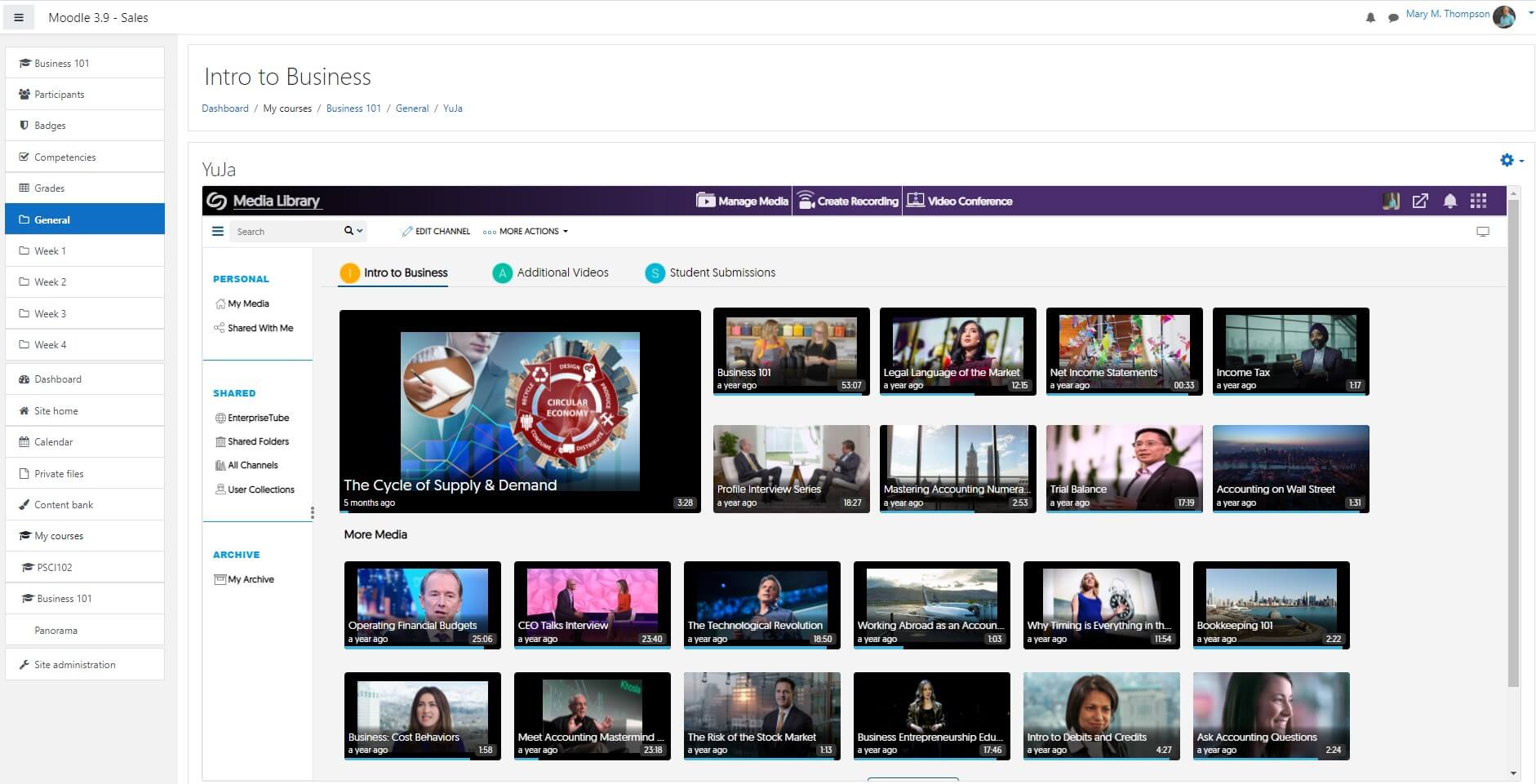The image size is (1536, 784).
Task: Open All Channels
Action: [246, 465]
